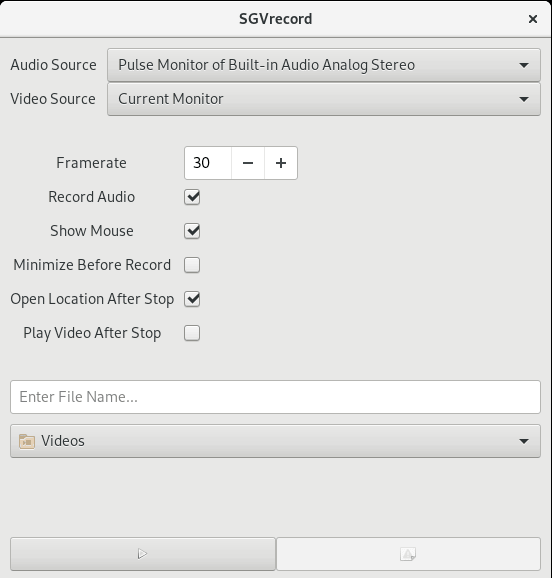The width and height of the screenshot is (552, 578).
Task: Click the Video Source dropdown arrow
Action: click(x=524, y=99)
